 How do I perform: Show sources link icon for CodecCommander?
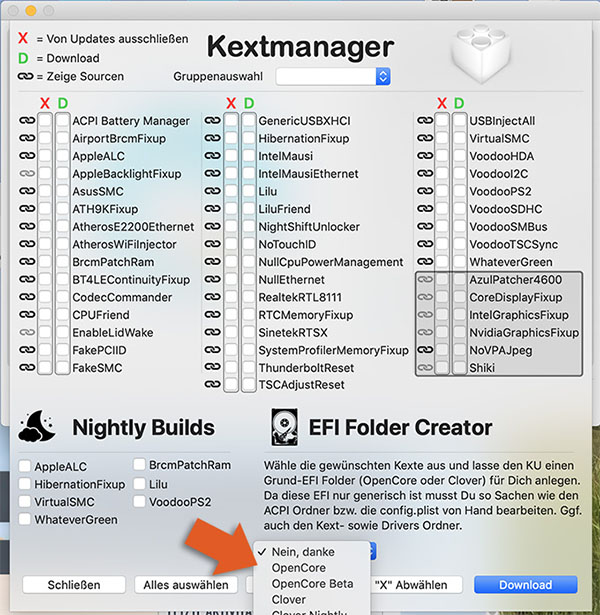27,297
